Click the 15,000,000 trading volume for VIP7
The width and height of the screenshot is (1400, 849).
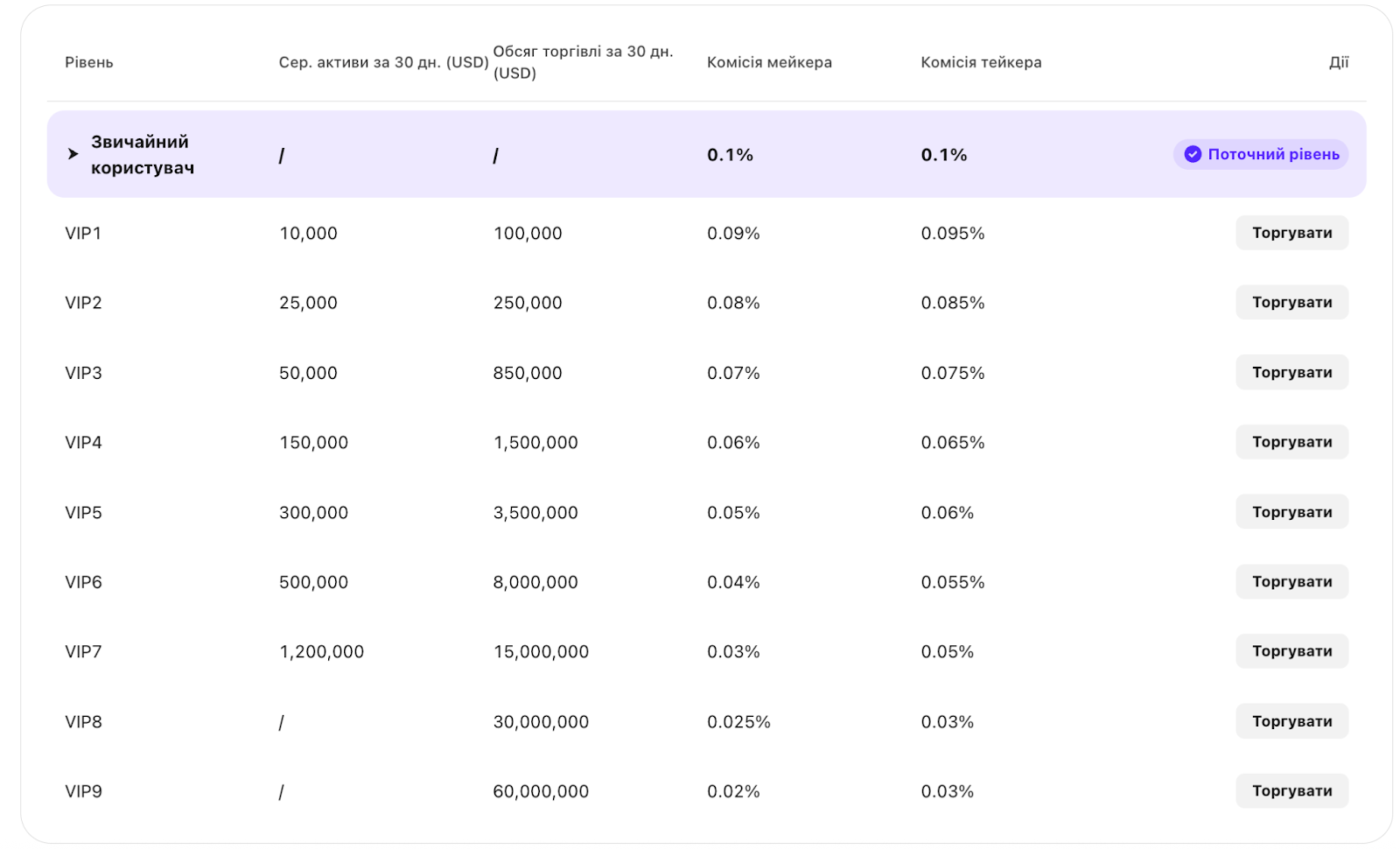click(x=541, y=652)
